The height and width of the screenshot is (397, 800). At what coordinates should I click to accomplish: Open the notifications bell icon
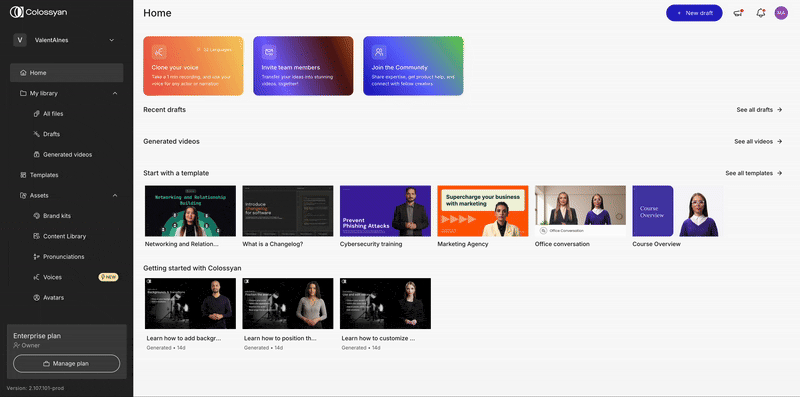tap(760, 13)
